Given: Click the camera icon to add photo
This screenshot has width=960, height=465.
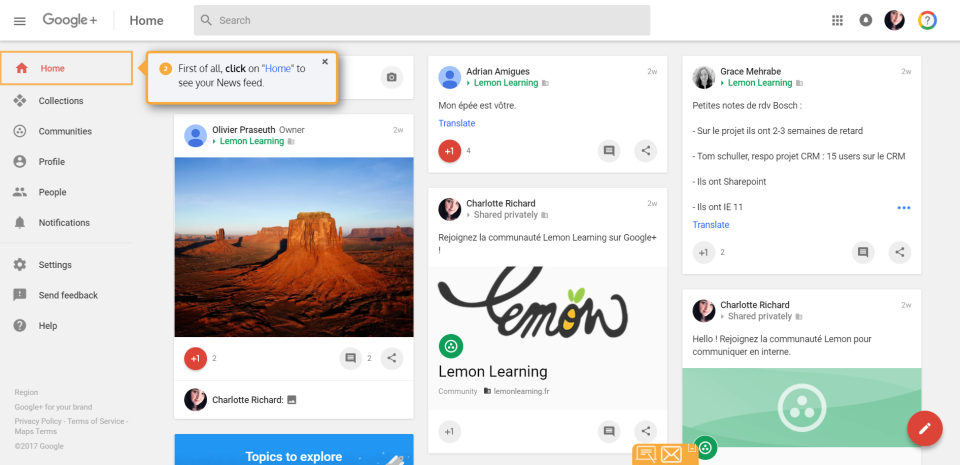Looking at the screenshot, I should click(x=392, y=77).
